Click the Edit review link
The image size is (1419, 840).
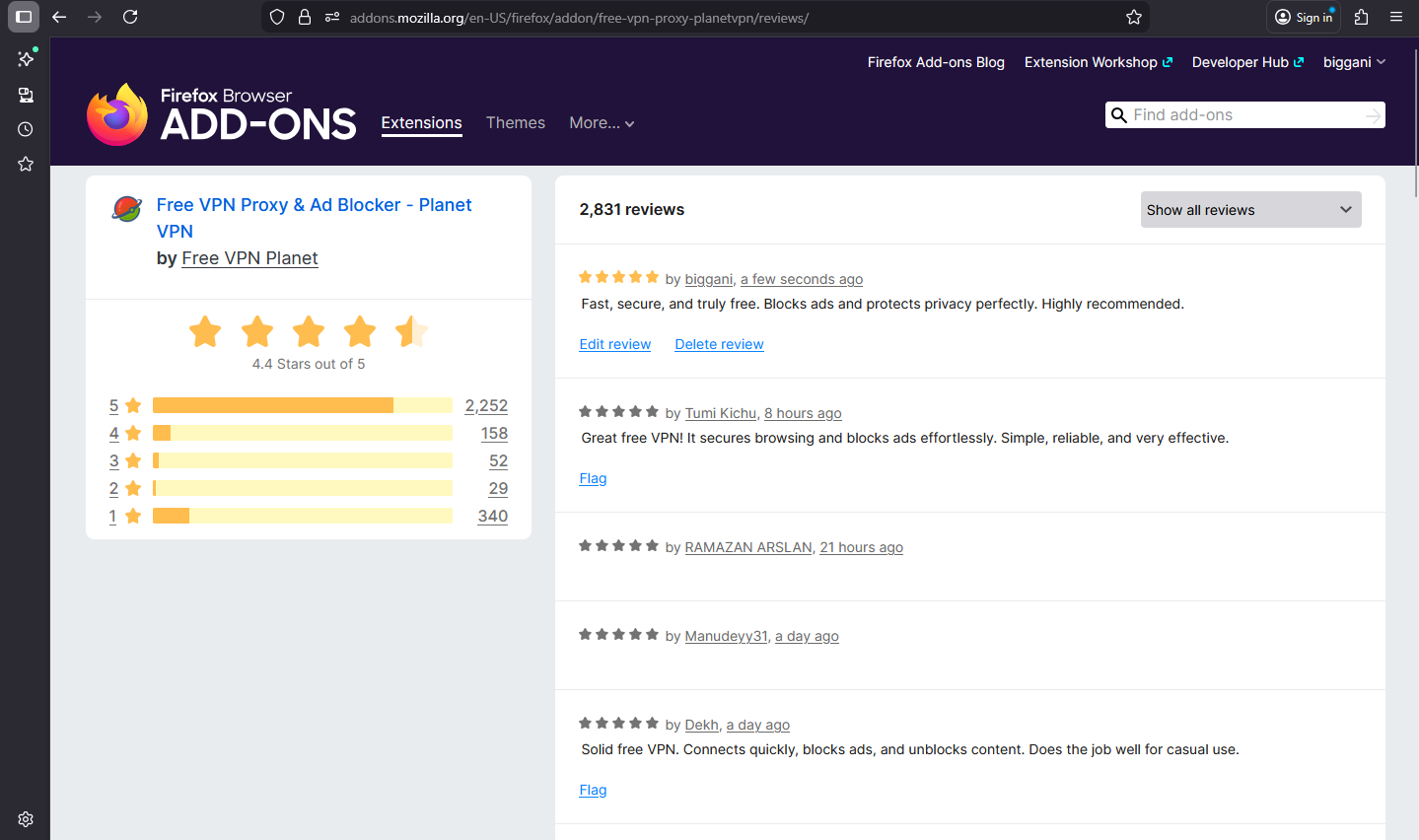[x=614, y=344]
